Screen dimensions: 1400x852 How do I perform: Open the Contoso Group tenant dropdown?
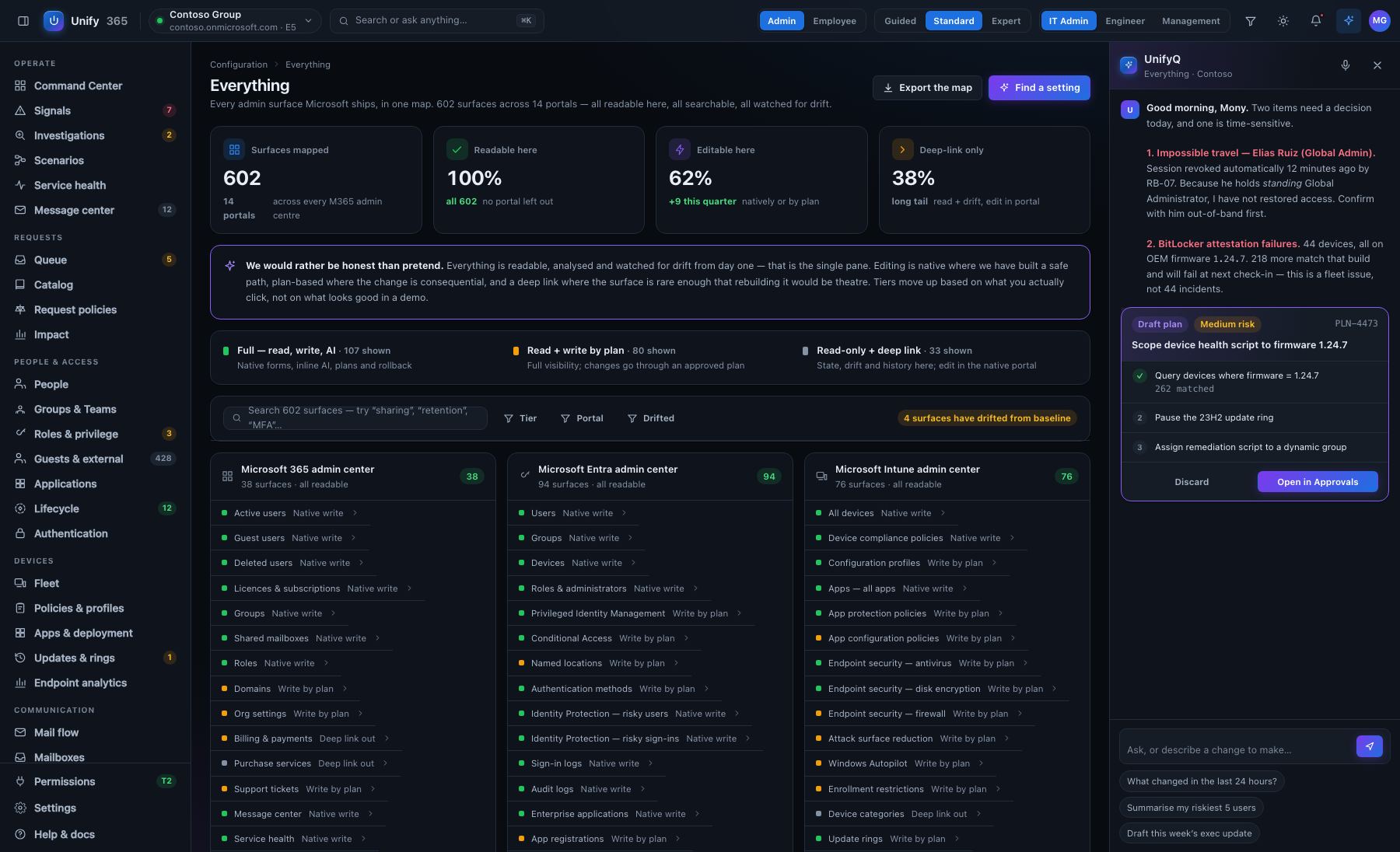pyautogui.click(x=234, y=21)
